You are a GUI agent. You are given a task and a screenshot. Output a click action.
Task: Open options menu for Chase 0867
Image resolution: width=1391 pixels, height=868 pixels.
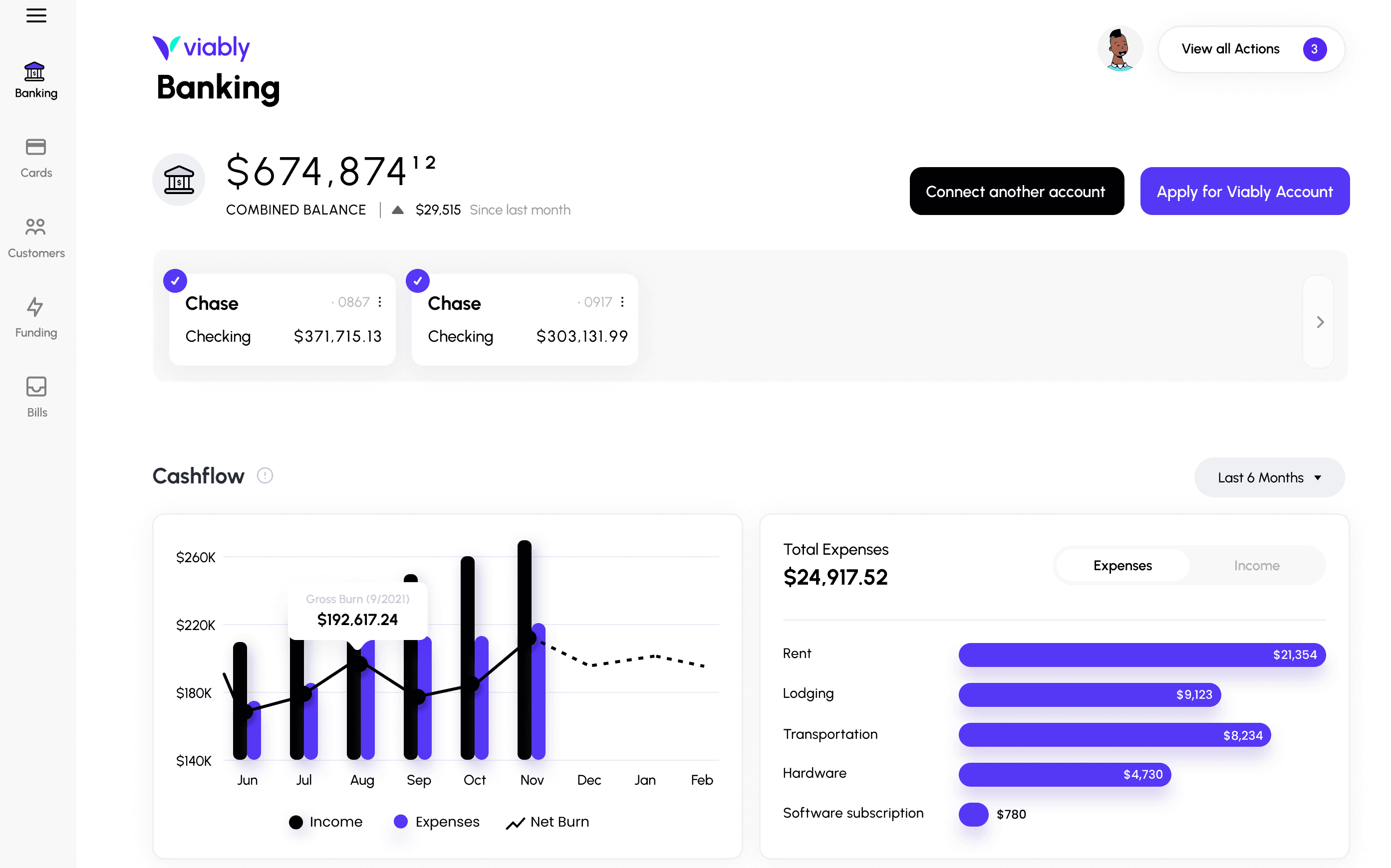(x=380, y=302)
